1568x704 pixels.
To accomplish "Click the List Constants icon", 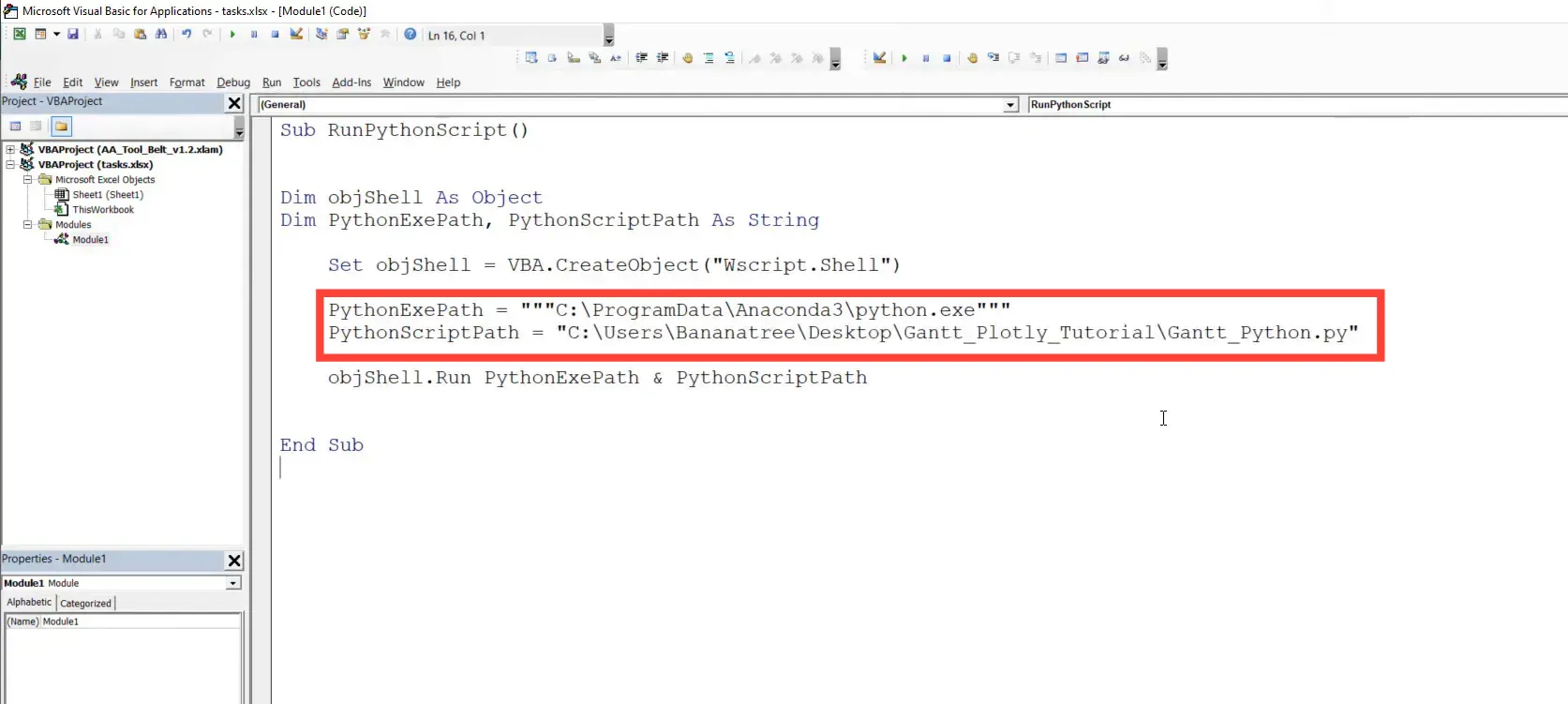I will point(553,58).
